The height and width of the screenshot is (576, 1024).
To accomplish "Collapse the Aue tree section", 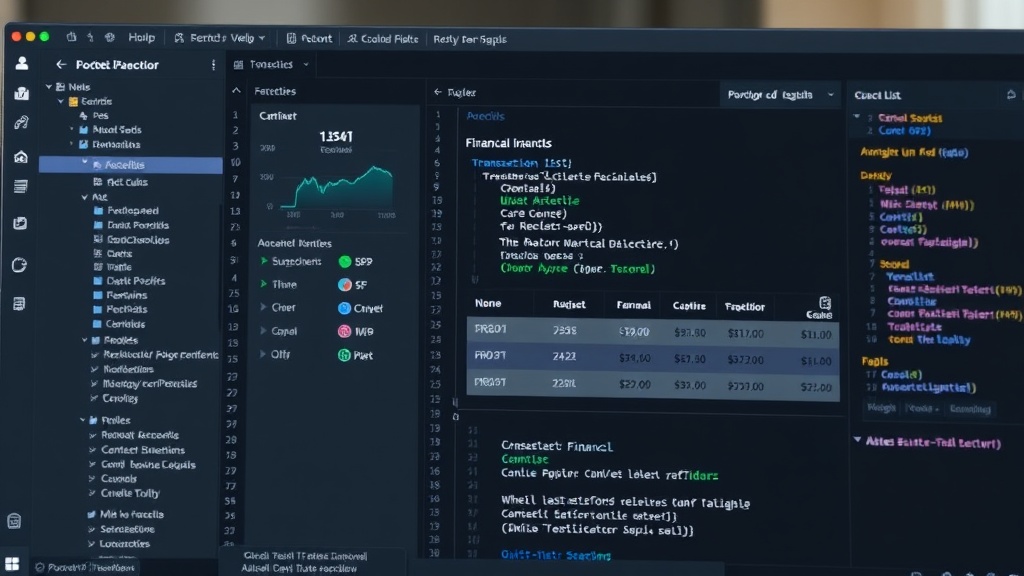I will (x=85, y=197).
